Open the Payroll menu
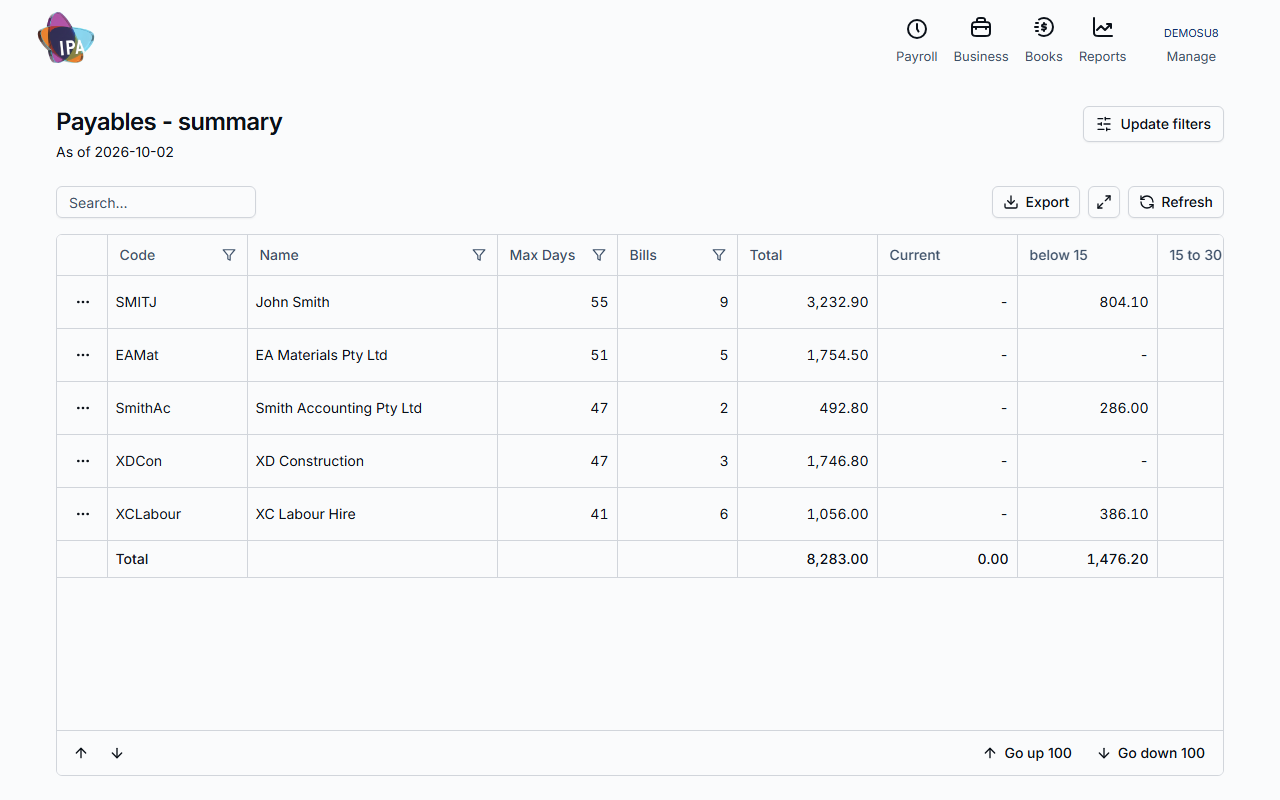Image resolution: width=1280 pixels, height=800 pixels. [x=917, y=41]
